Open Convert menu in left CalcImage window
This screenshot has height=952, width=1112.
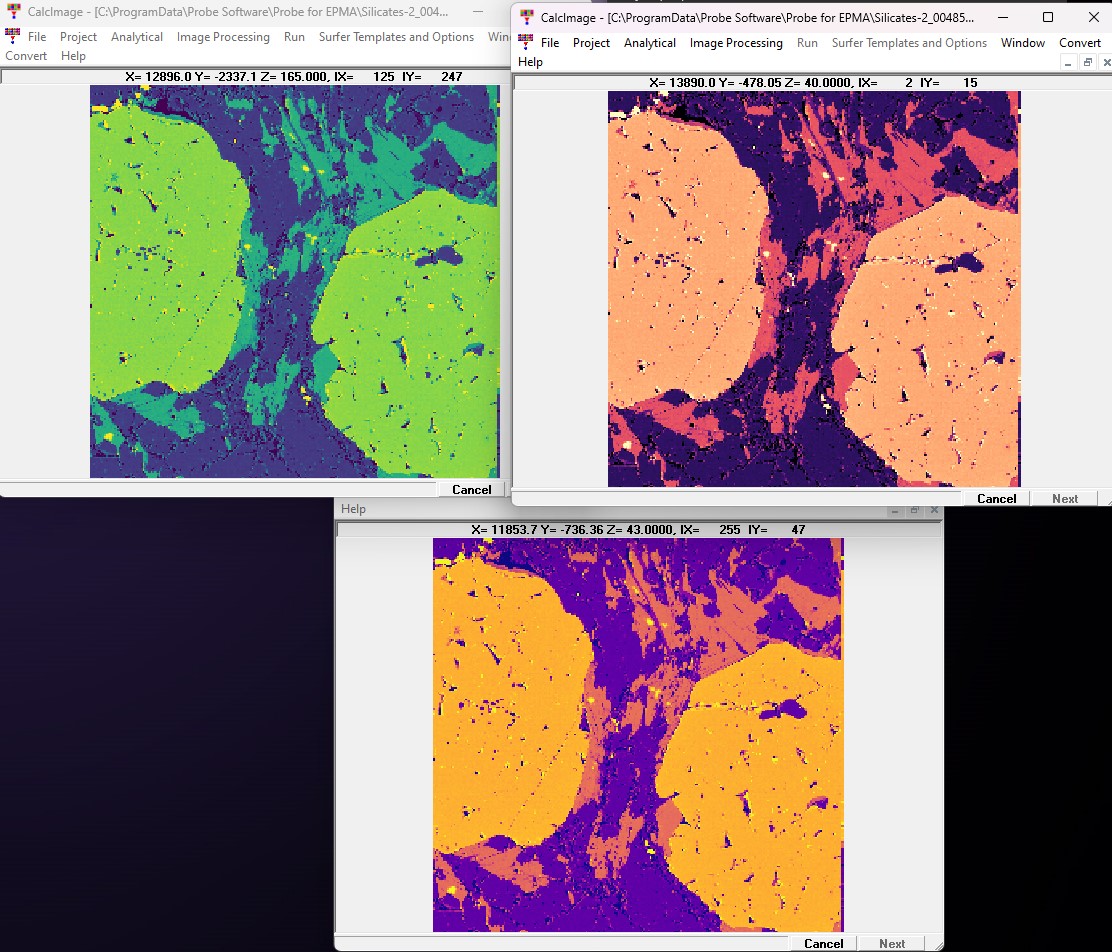tap(26, 56)
